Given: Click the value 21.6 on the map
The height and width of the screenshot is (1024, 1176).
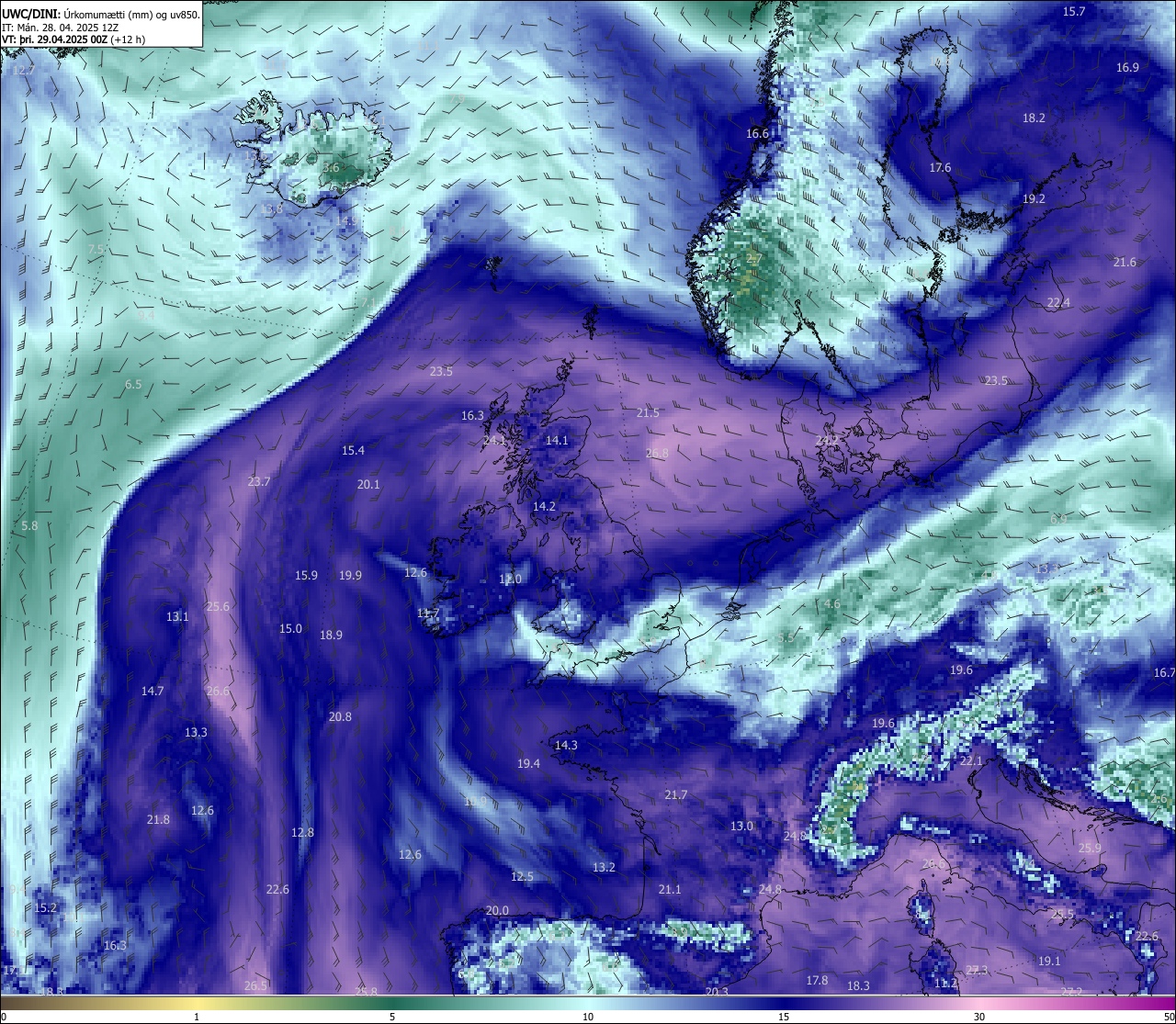Looking at the screenshot, I should (x=1125, y=262).
